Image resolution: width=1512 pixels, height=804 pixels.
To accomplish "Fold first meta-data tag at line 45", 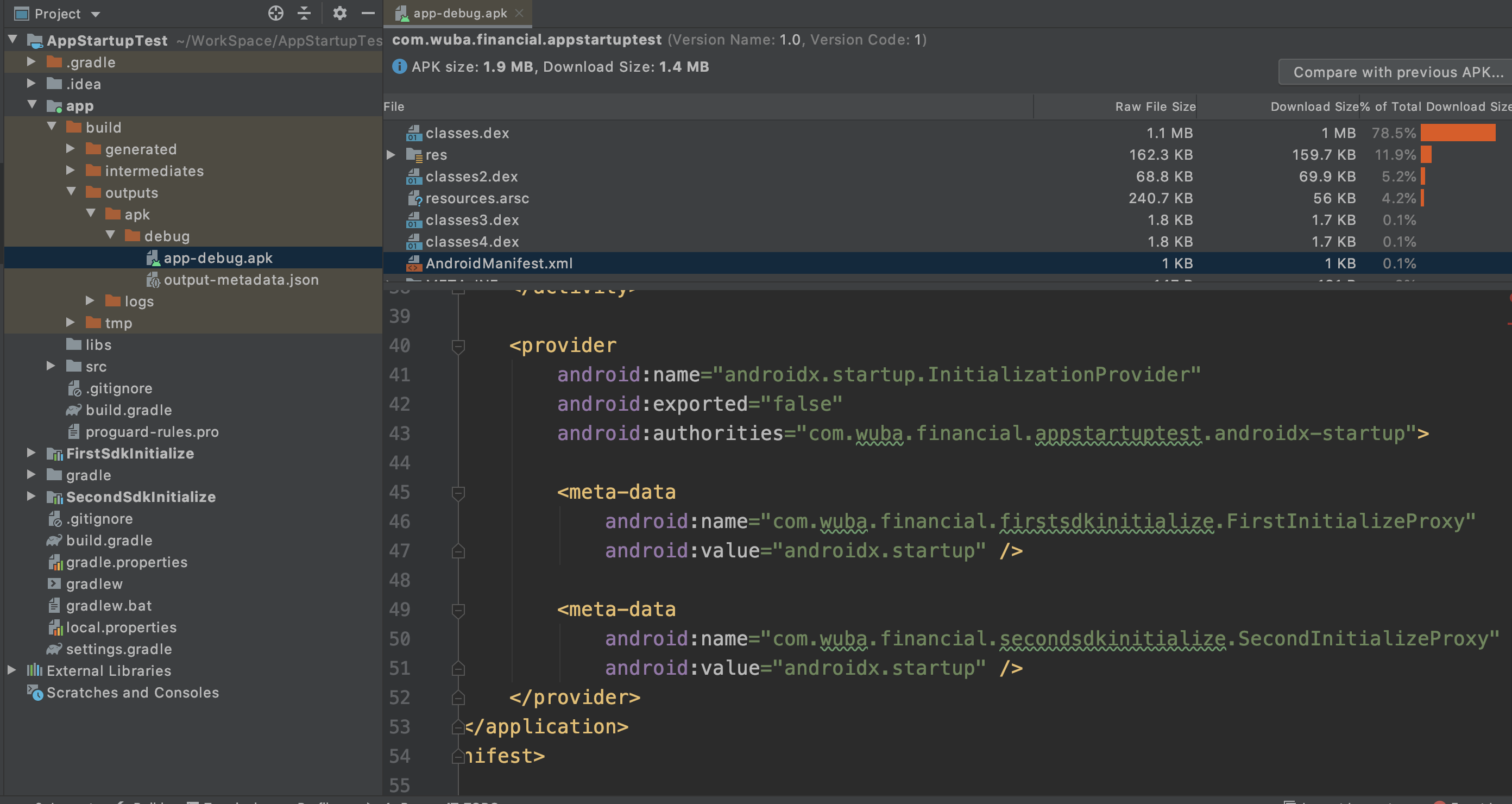I will (x=458, y=493).
